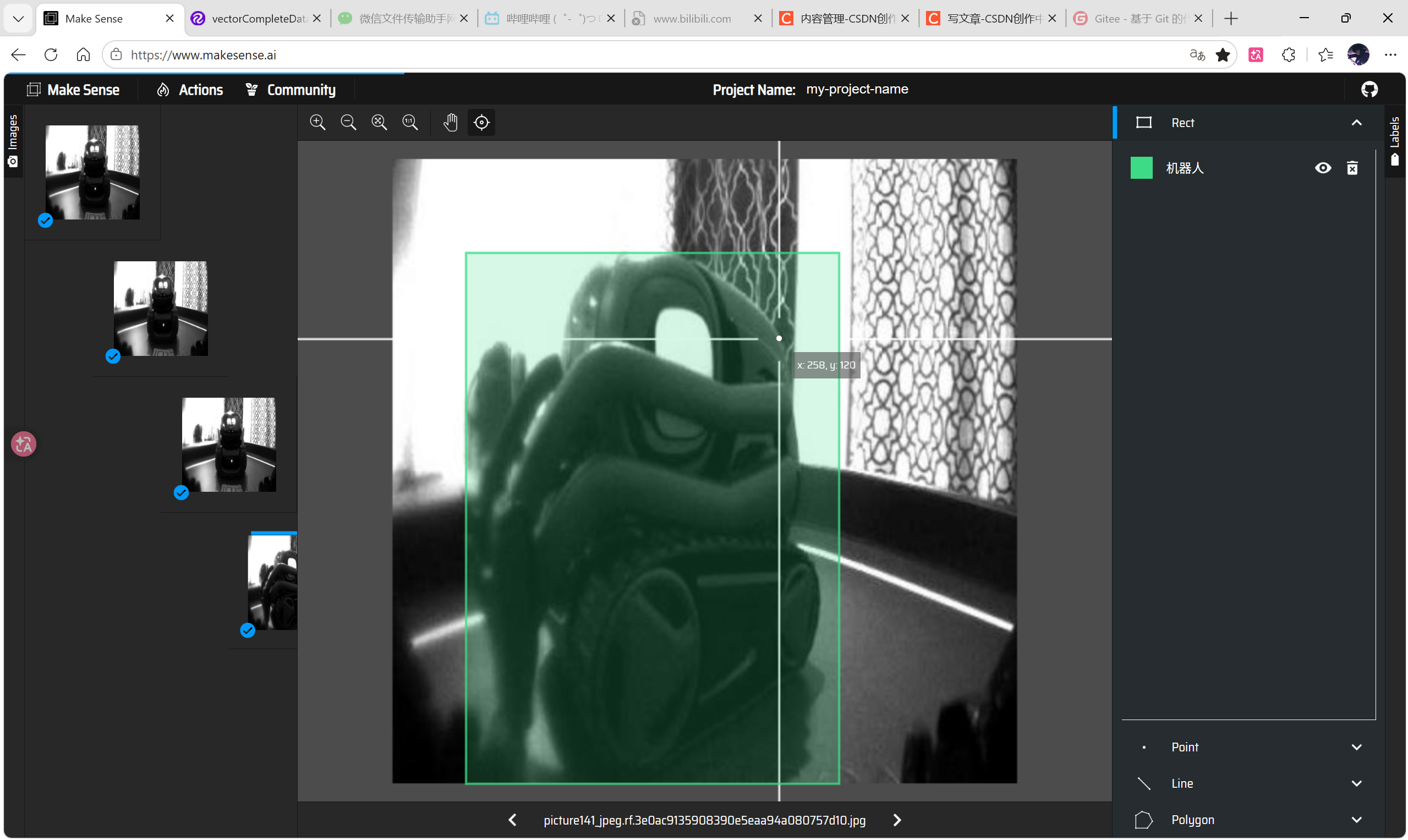This screenshot has height=840, width=1408.
Task: Open the tab search dropdown
Action: (18, 19)
